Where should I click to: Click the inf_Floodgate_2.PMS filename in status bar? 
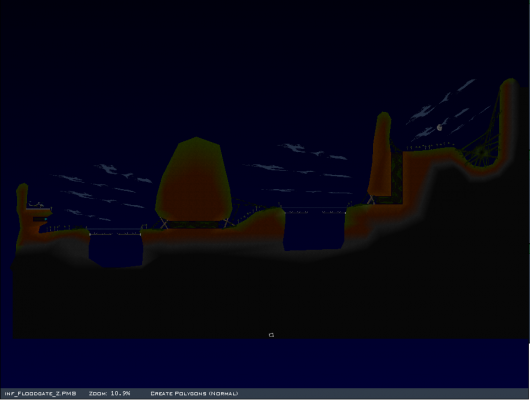(x=40, y=394)
